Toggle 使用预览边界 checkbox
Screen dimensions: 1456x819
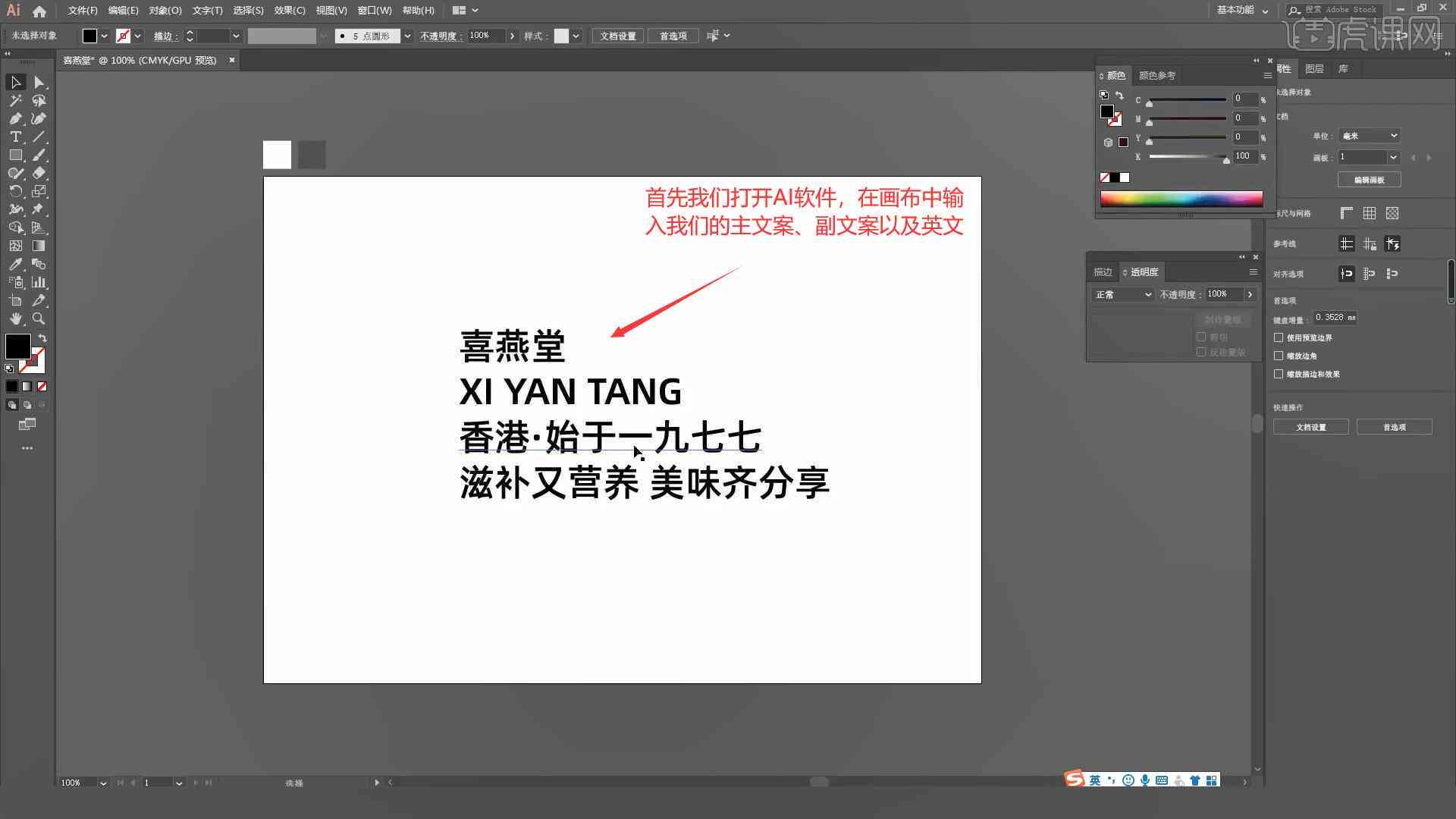(x=1279, y=337)
